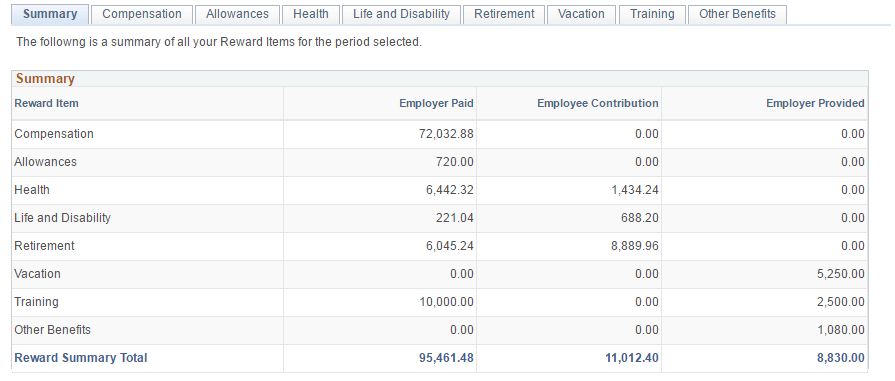Click the Employee Contribution column header

tap(598, 103)
